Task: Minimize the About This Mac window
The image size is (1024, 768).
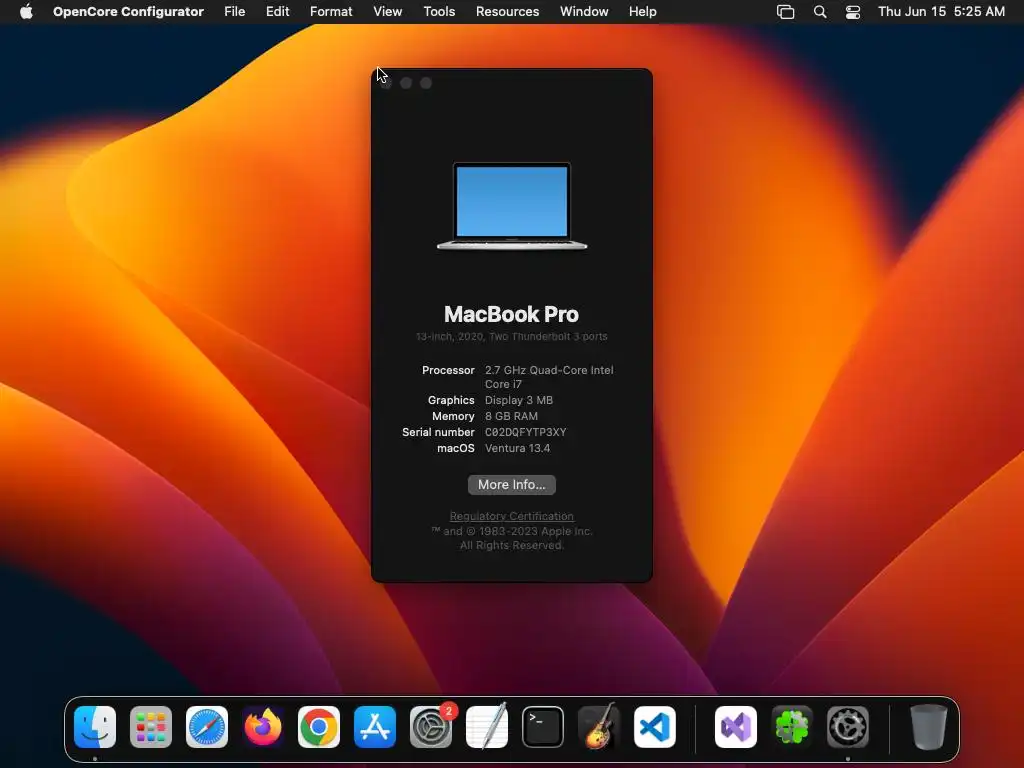Action: click(x=406, y=83)
